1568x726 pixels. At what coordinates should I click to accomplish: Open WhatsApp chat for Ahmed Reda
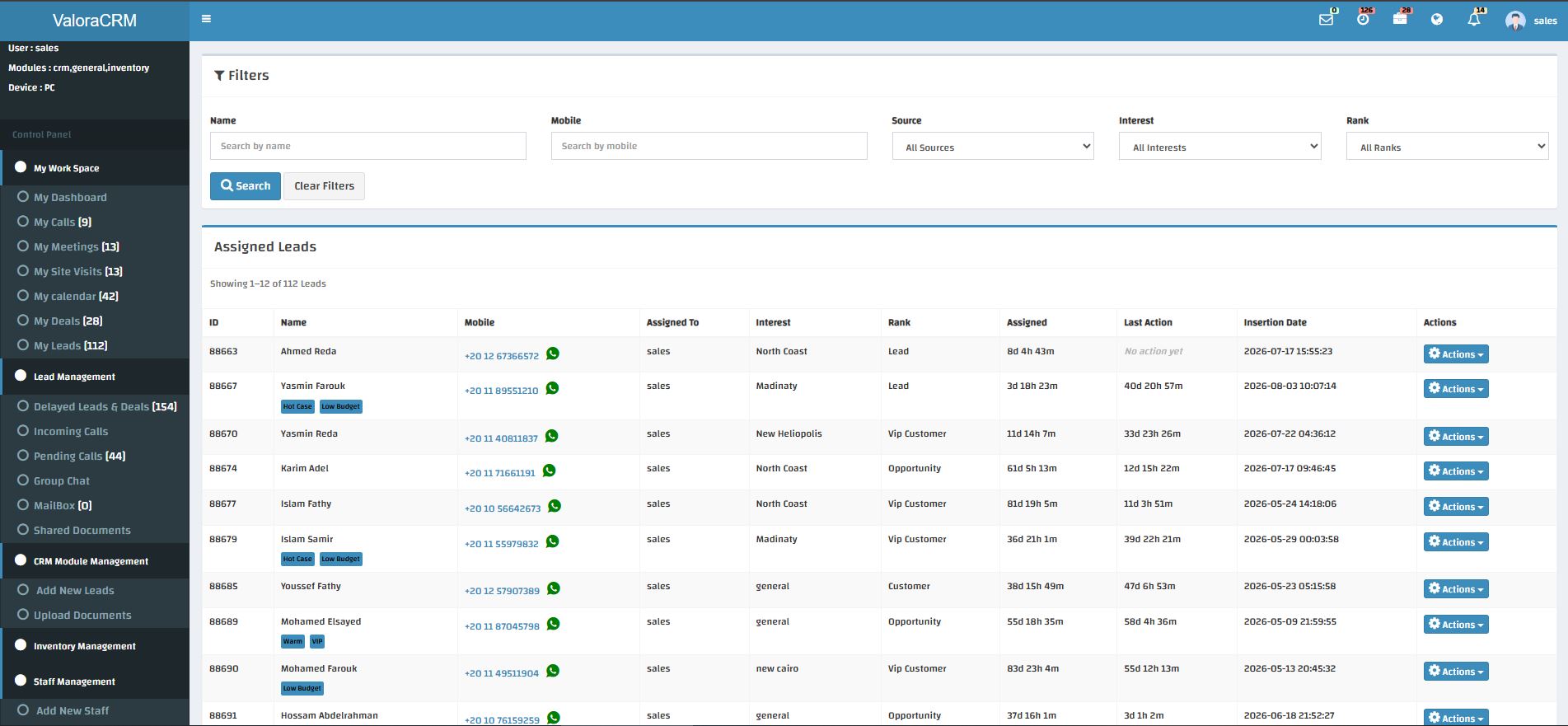point(553,354)
